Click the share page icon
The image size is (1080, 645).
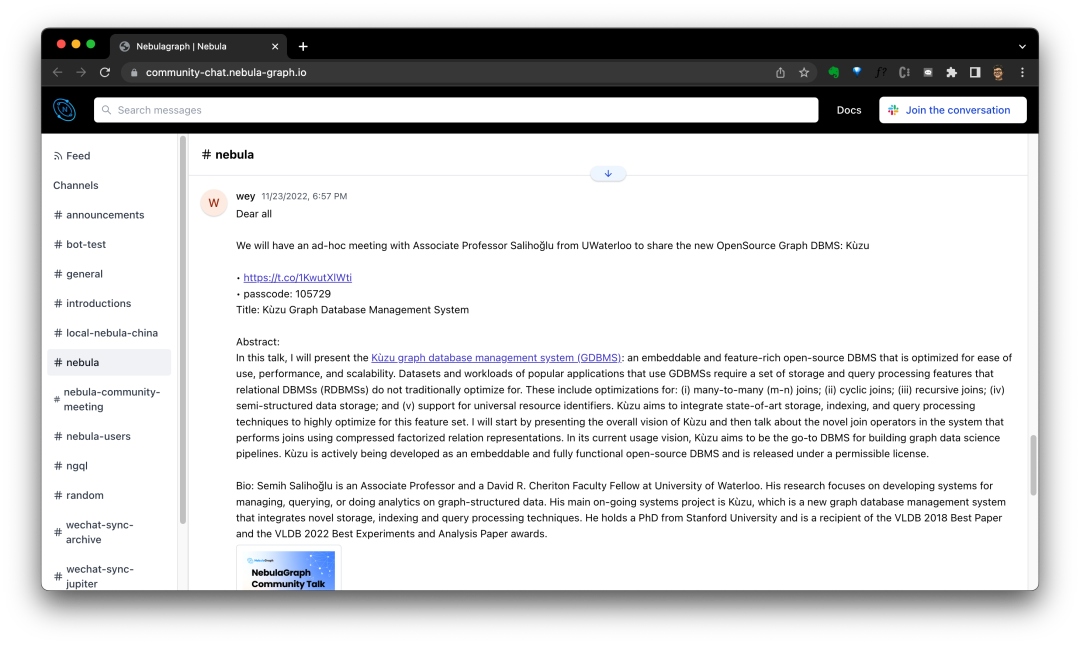pos(780,72)
